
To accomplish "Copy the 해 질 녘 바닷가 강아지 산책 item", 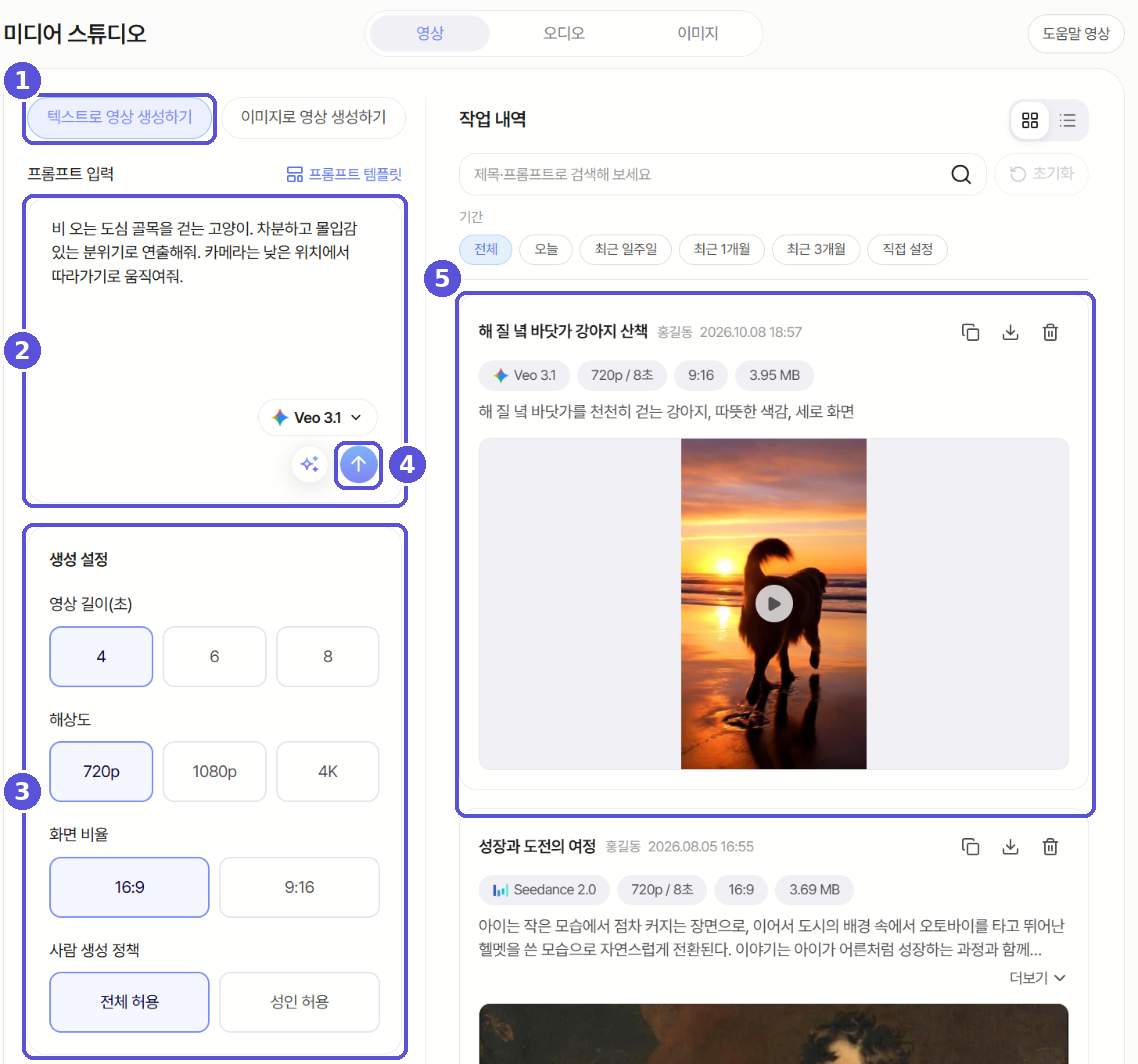I will (x=970, y=332).
